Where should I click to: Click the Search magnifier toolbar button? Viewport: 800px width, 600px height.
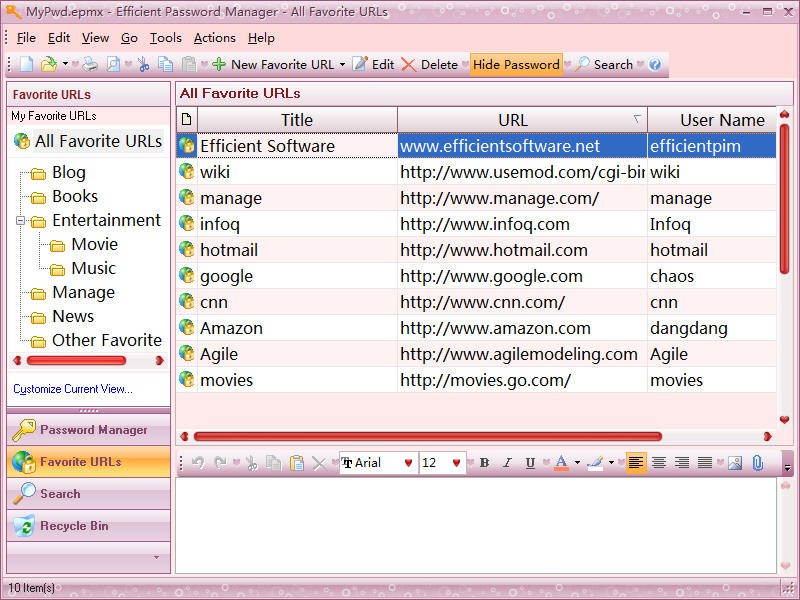click(604, 64)
